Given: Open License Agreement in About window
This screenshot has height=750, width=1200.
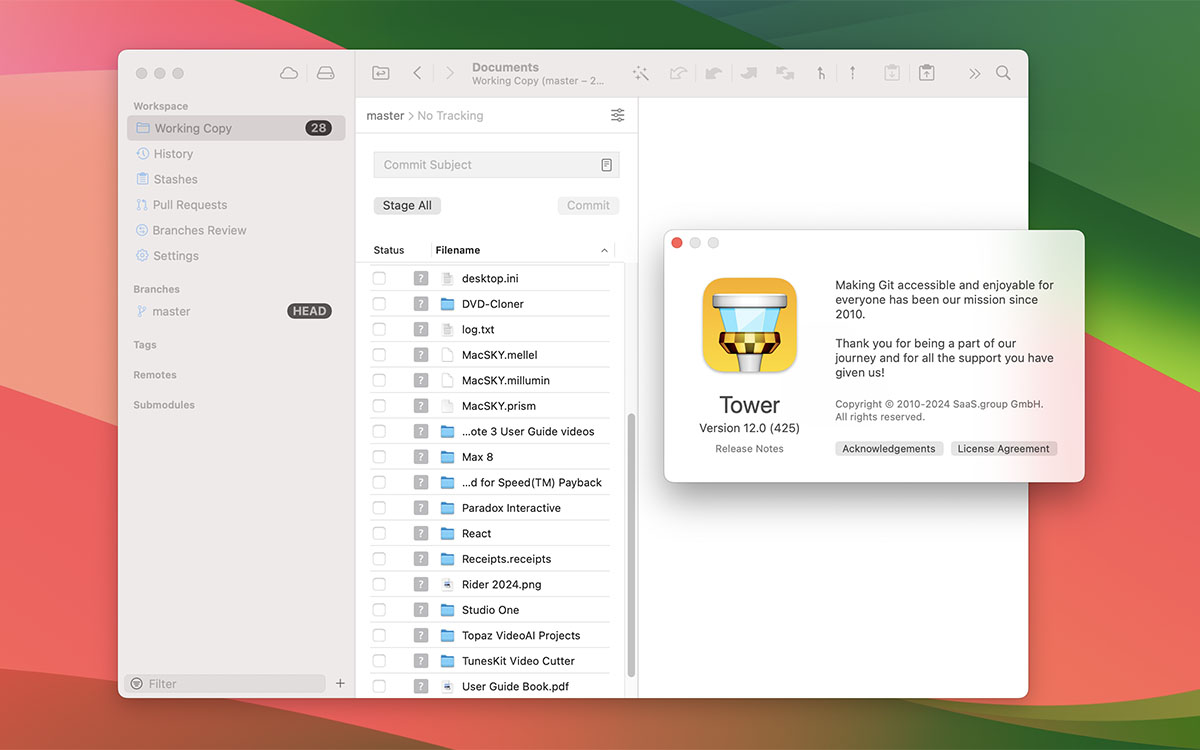Looking at the screenshot, I should (1004, 449).
